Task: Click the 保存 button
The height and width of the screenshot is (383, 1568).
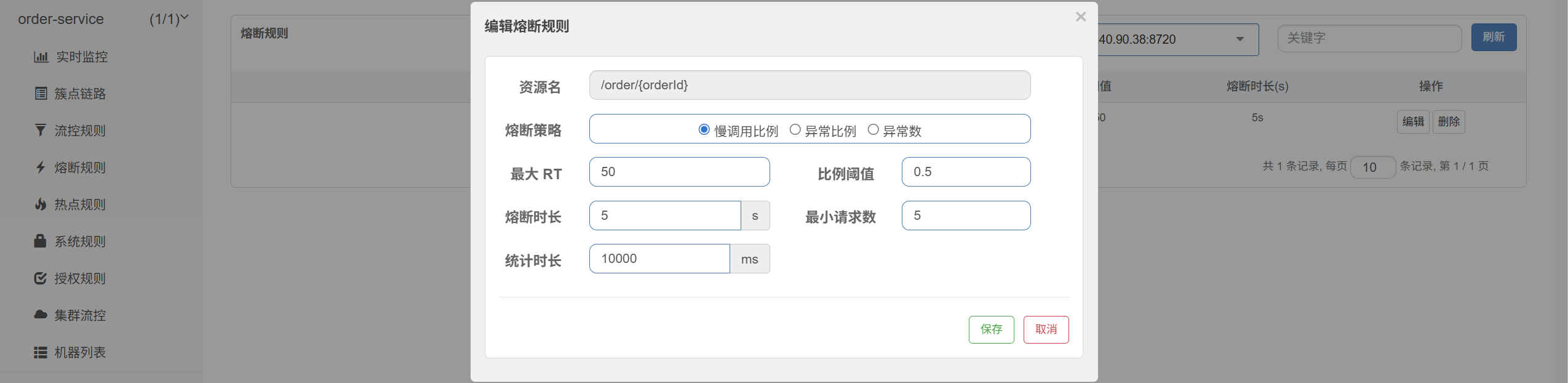Action: coord(991,329)
